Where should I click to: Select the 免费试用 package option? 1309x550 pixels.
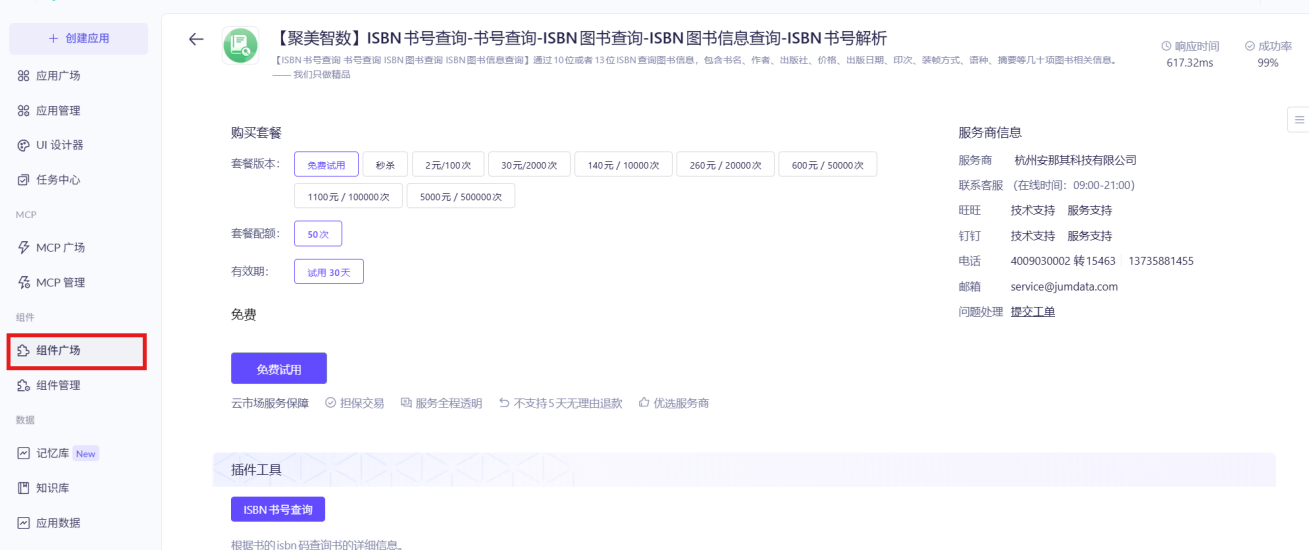pos(326,165)
